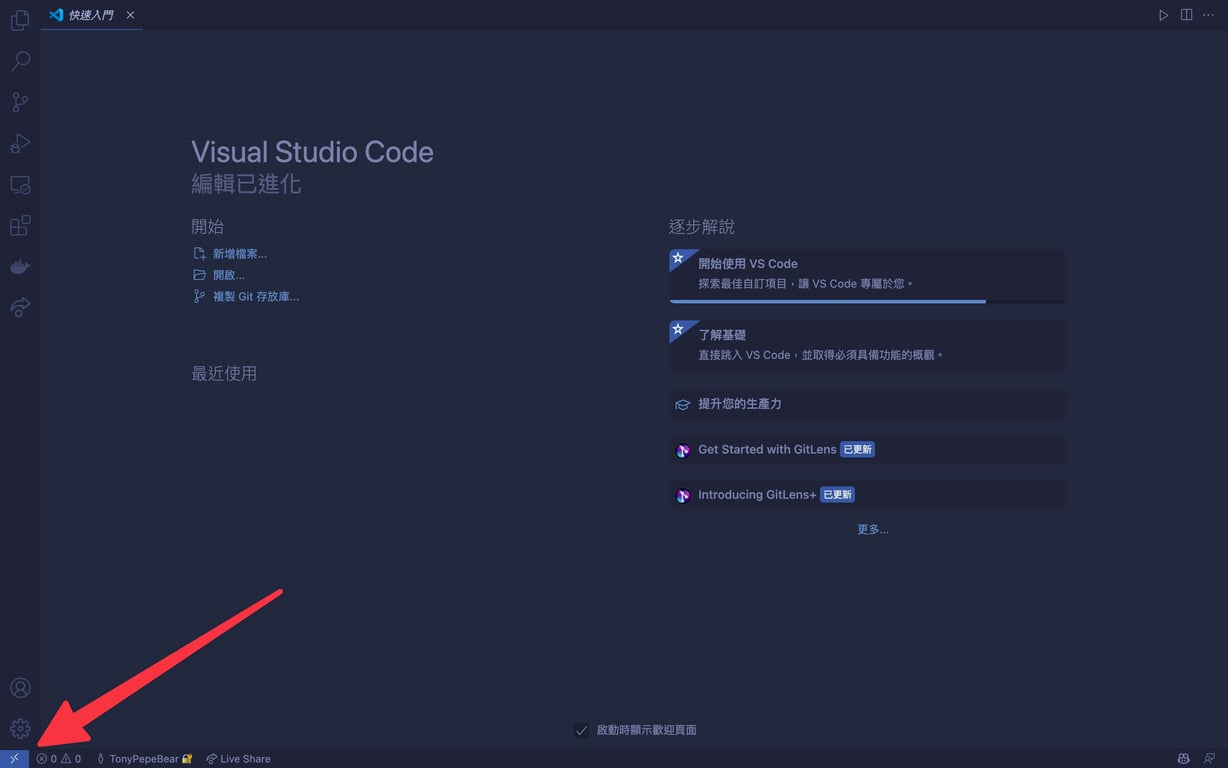
Task: Open the Source Control view
Action: (x=19, y=102)
